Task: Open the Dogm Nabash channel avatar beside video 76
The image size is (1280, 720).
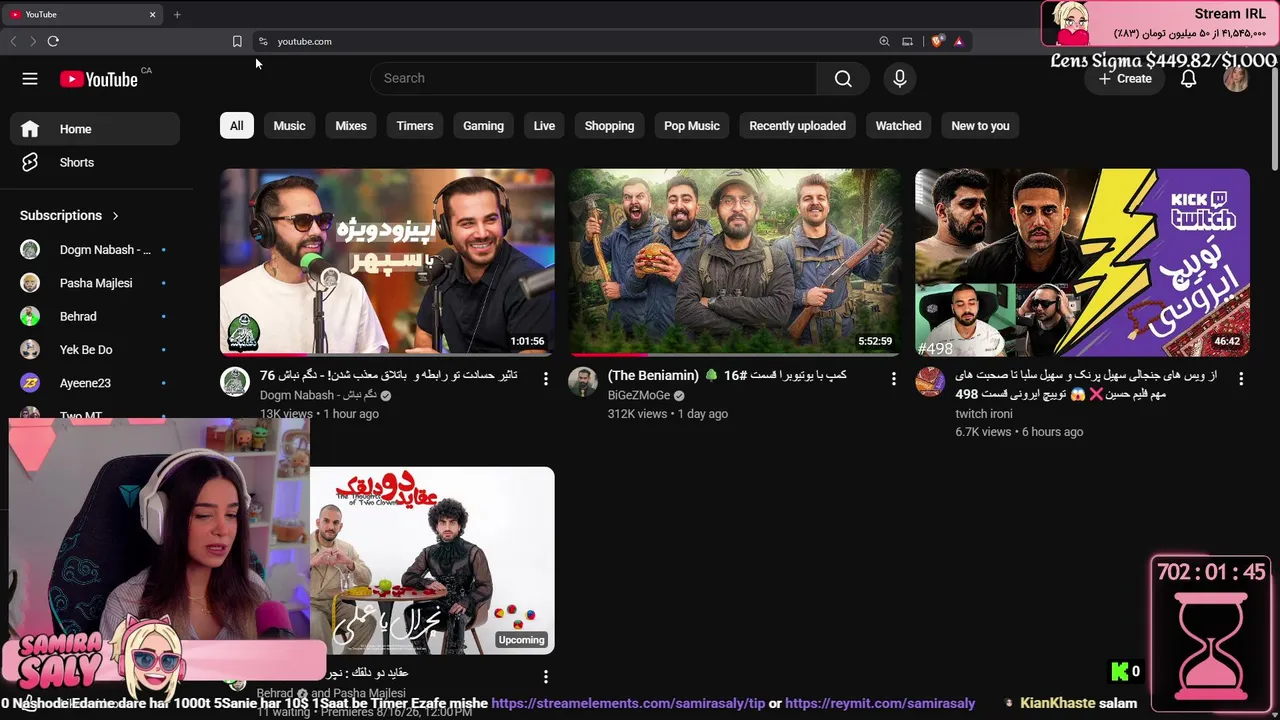Action: click(235, 382)
